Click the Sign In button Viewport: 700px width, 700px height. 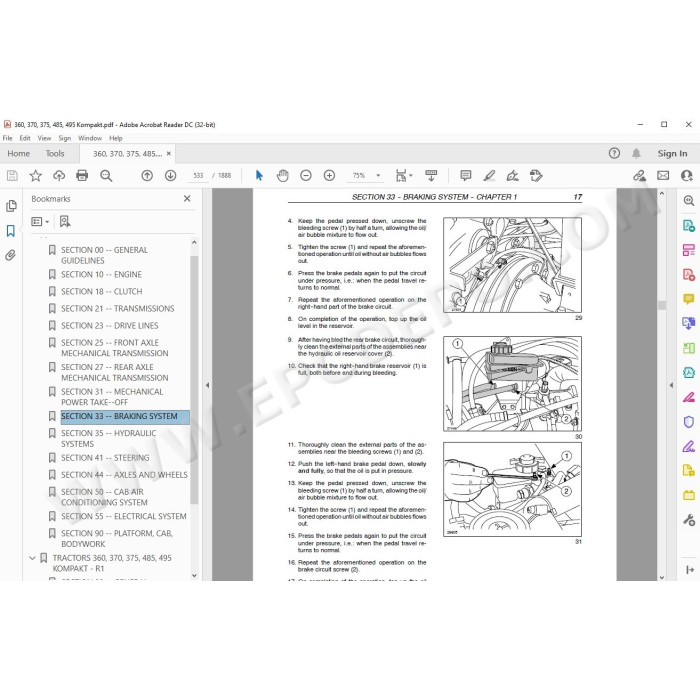coord(672,154)
